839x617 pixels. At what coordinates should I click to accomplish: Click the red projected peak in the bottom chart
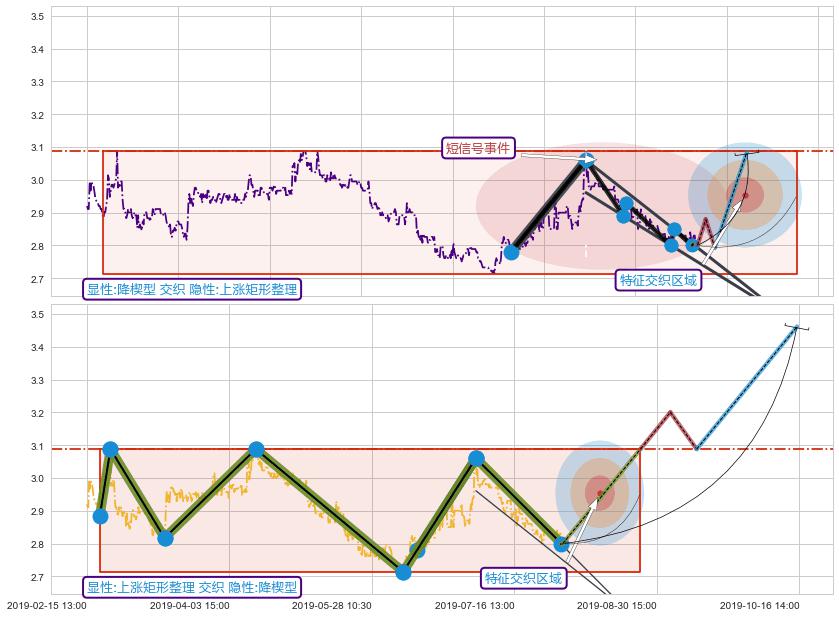point(670,411)
